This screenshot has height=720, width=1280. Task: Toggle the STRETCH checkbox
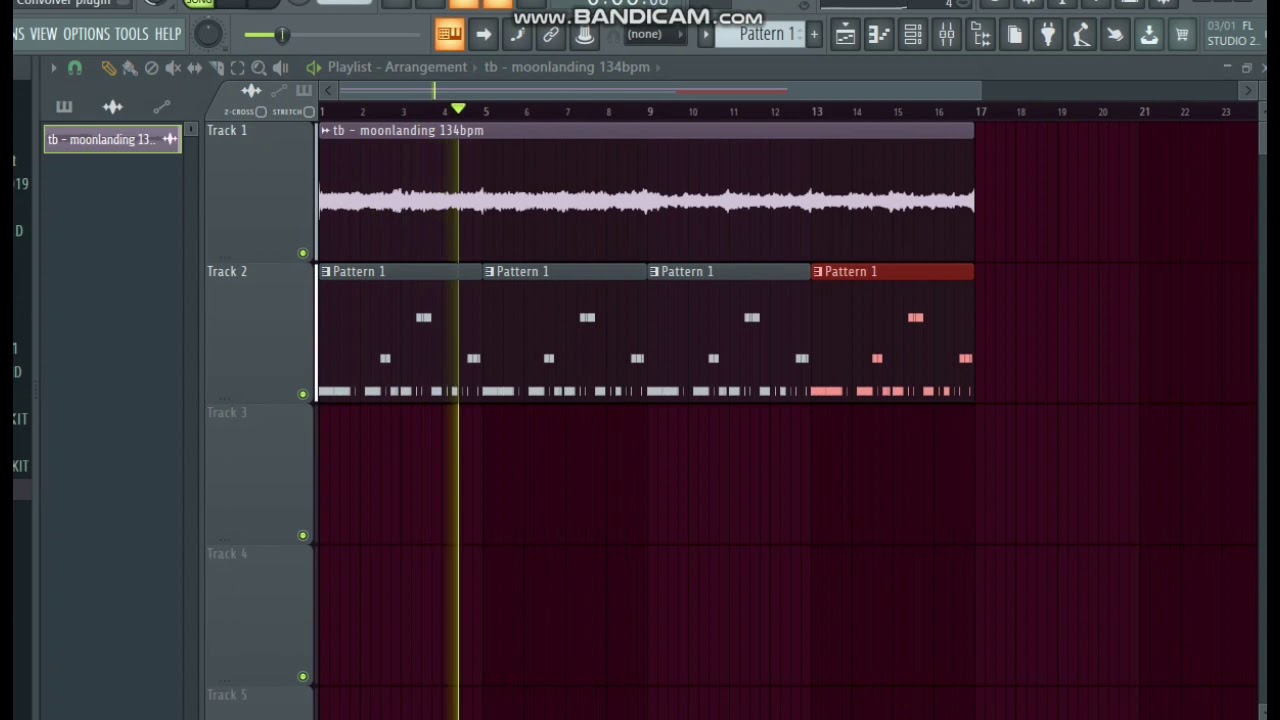pos(309,112)
